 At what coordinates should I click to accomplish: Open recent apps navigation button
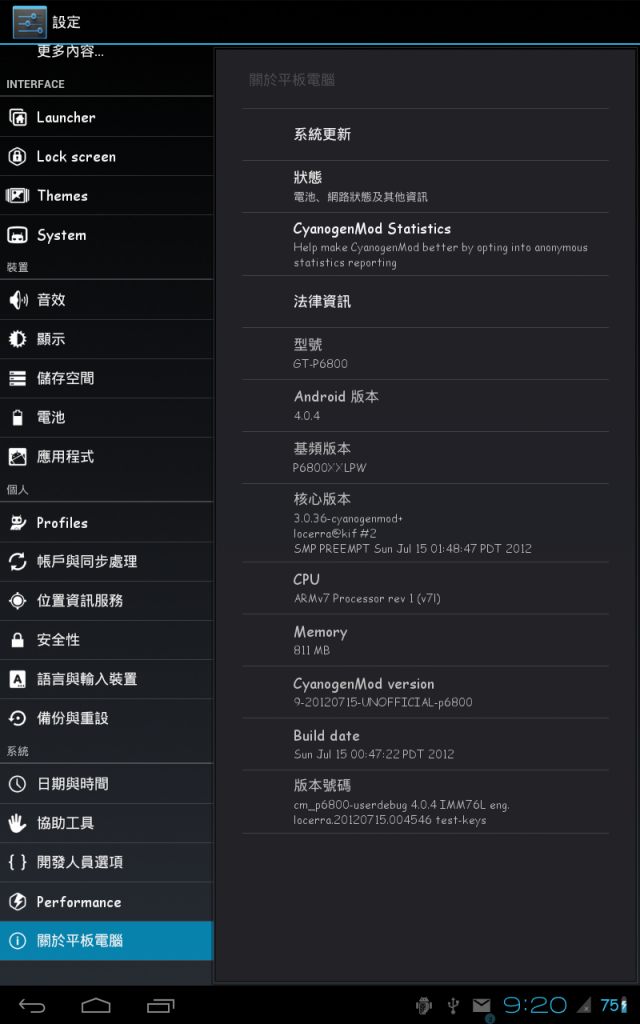point(161,1006)
